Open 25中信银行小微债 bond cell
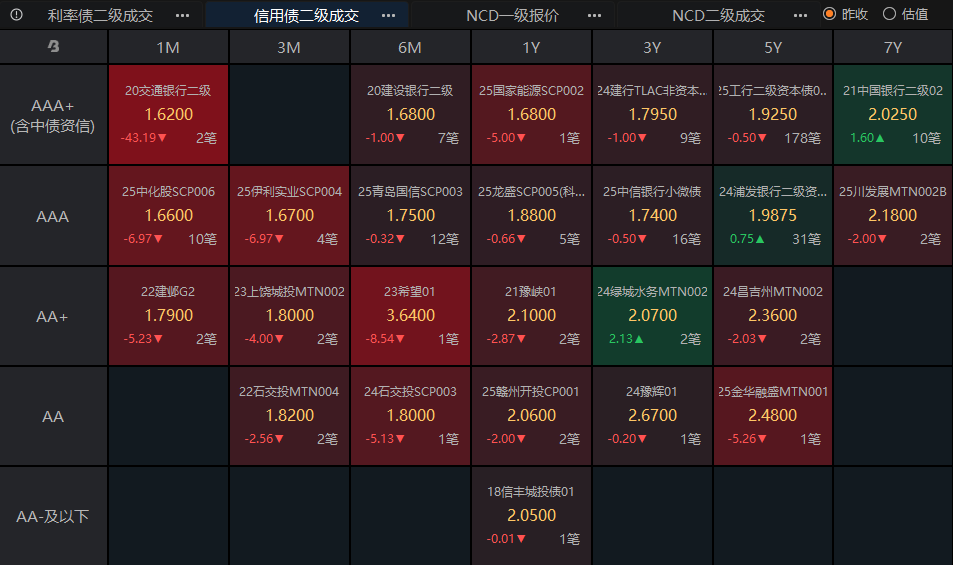Image resolution: width=953 pixels, height=565 pixels. 652,216
